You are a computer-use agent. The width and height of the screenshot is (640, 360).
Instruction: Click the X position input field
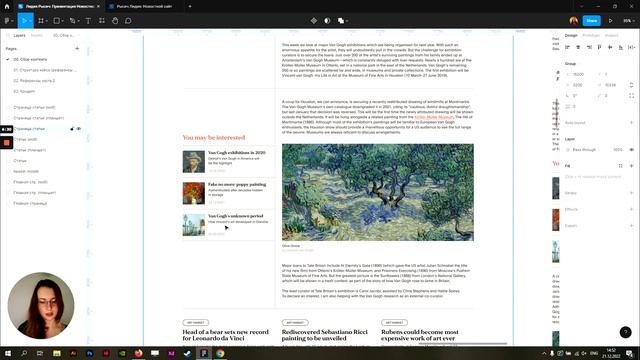pyautogui.click(x=579, y=74)
